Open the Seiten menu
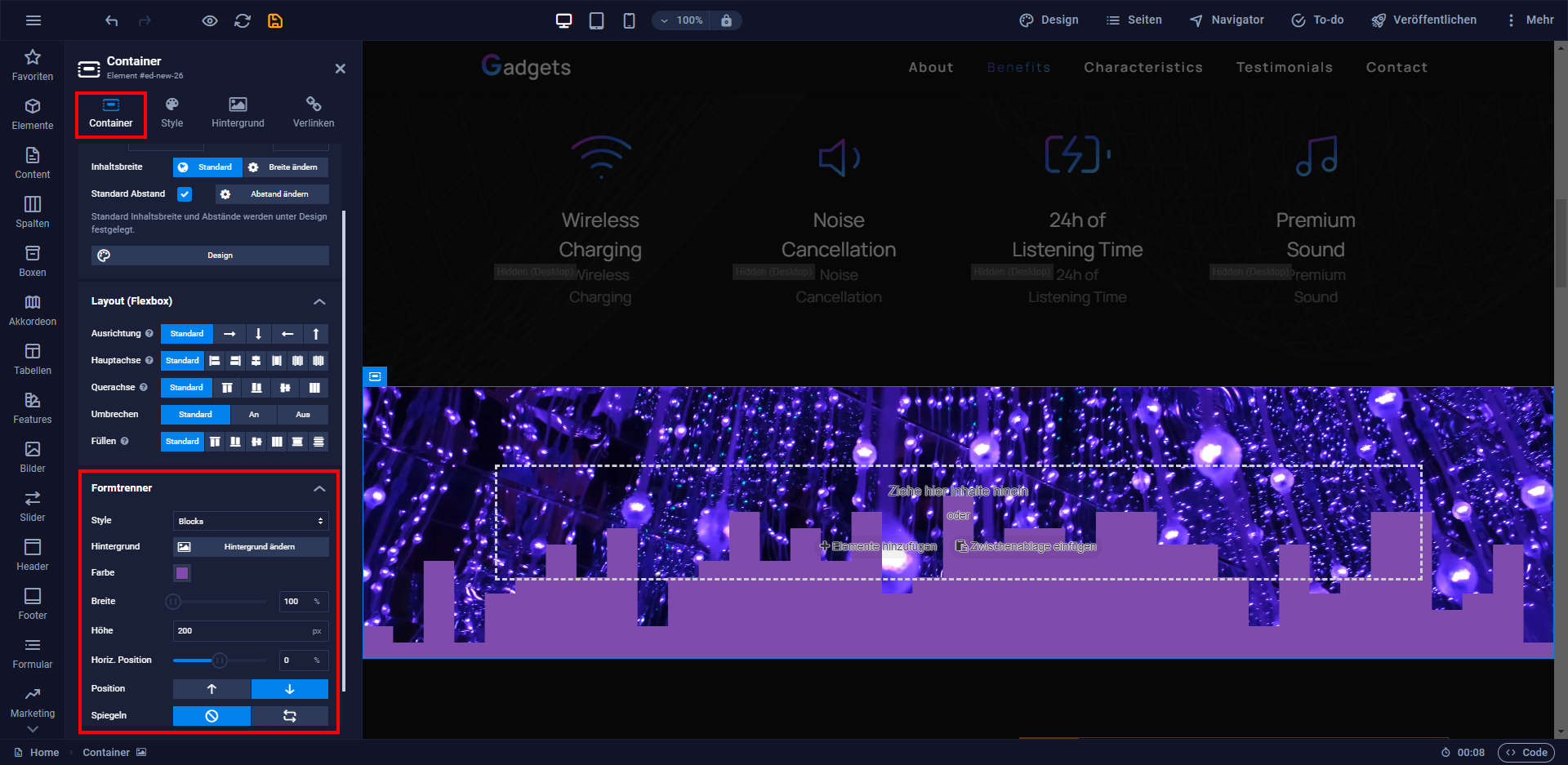The width and height of the screenshot is (1568, 765). coord(1134,20)
